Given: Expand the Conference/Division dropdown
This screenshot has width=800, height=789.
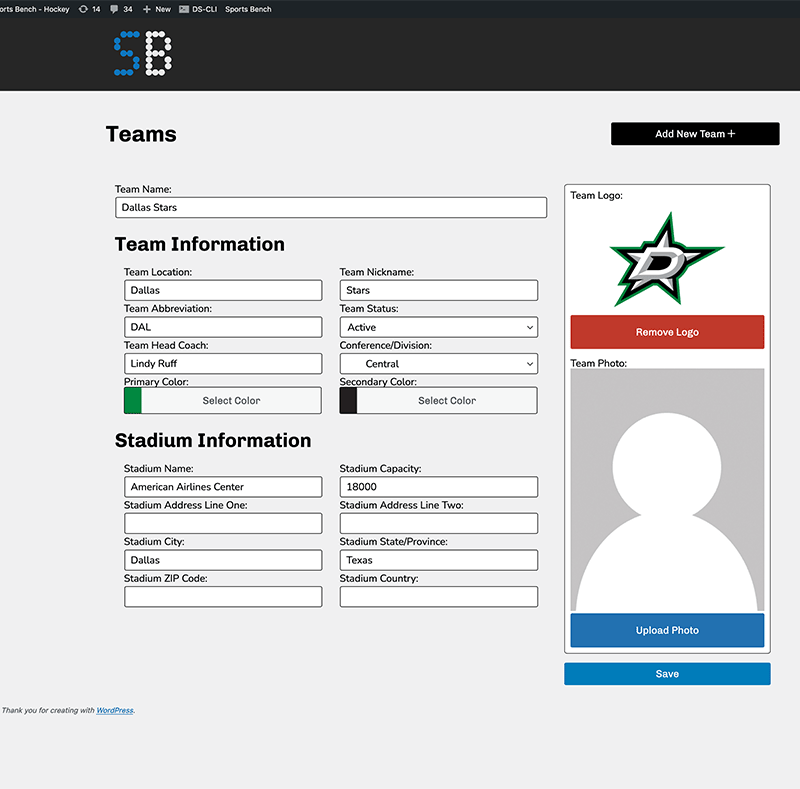Looking at the screenshot, I should [x=439, y=364].
